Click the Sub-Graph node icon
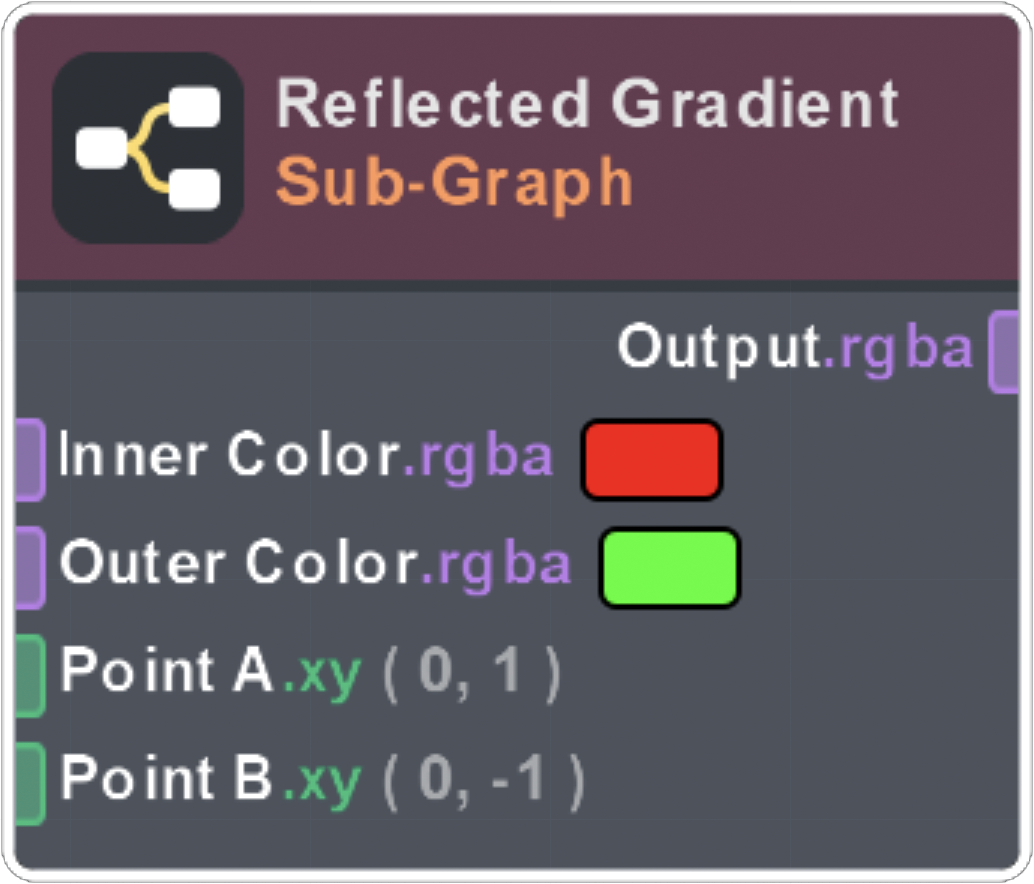 click(x=148, y=148)
